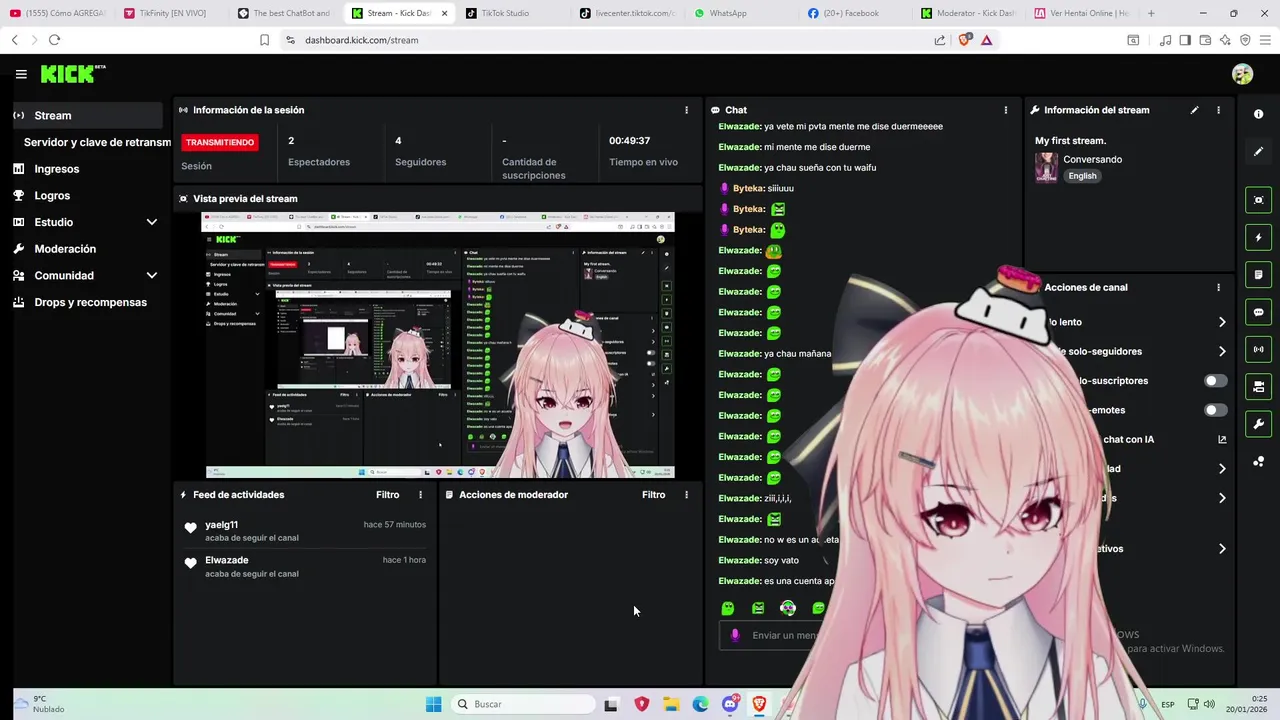Toggle the chat bubble panel icon in right sidebar
This screenshot has width=1280, height=720.
pos(1258,312)
